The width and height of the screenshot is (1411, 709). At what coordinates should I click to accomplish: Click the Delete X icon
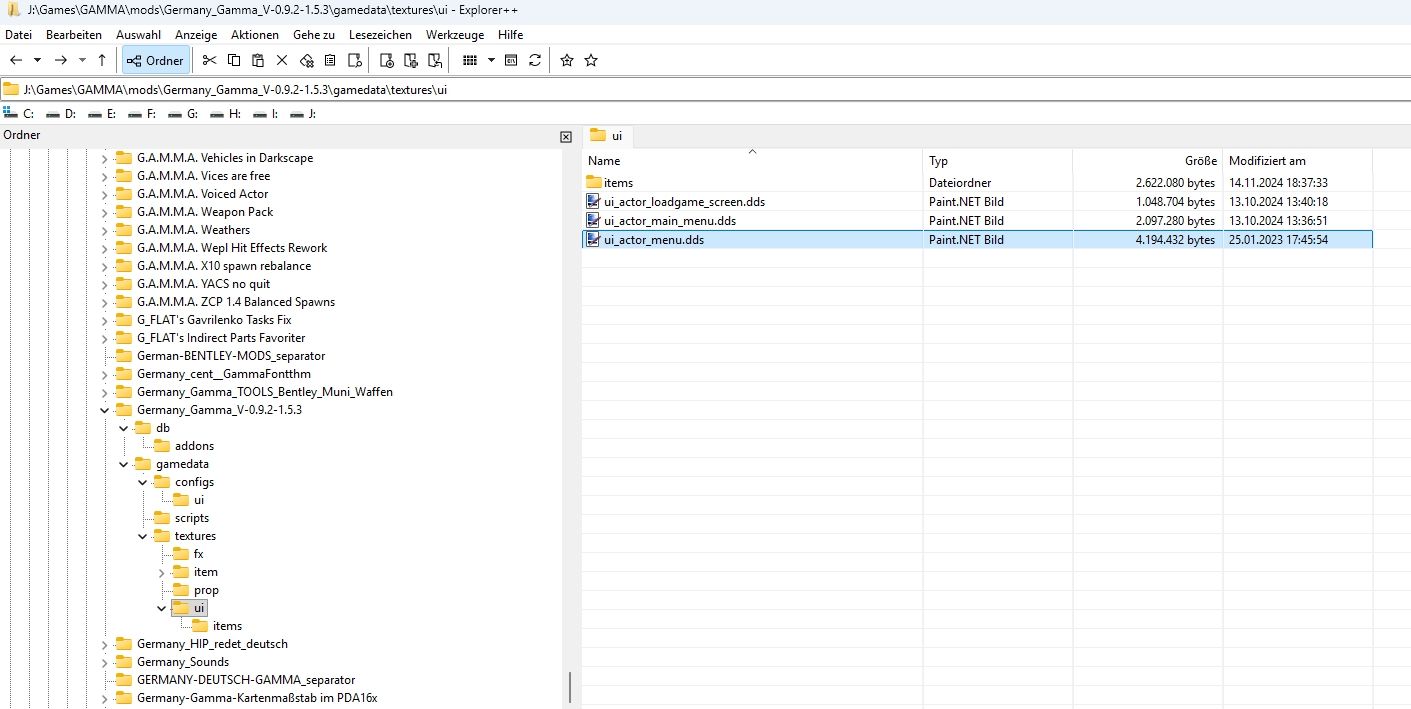click(282, 60)
